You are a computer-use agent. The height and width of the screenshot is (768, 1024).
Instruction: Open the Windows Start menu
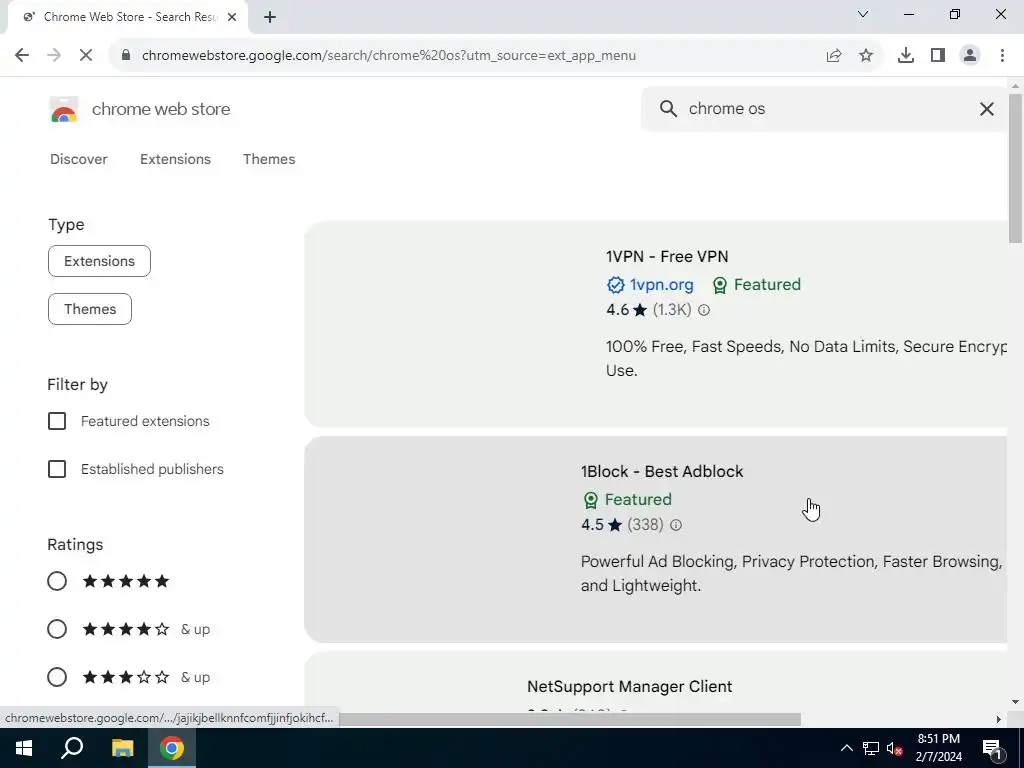(x=24, y=748)
